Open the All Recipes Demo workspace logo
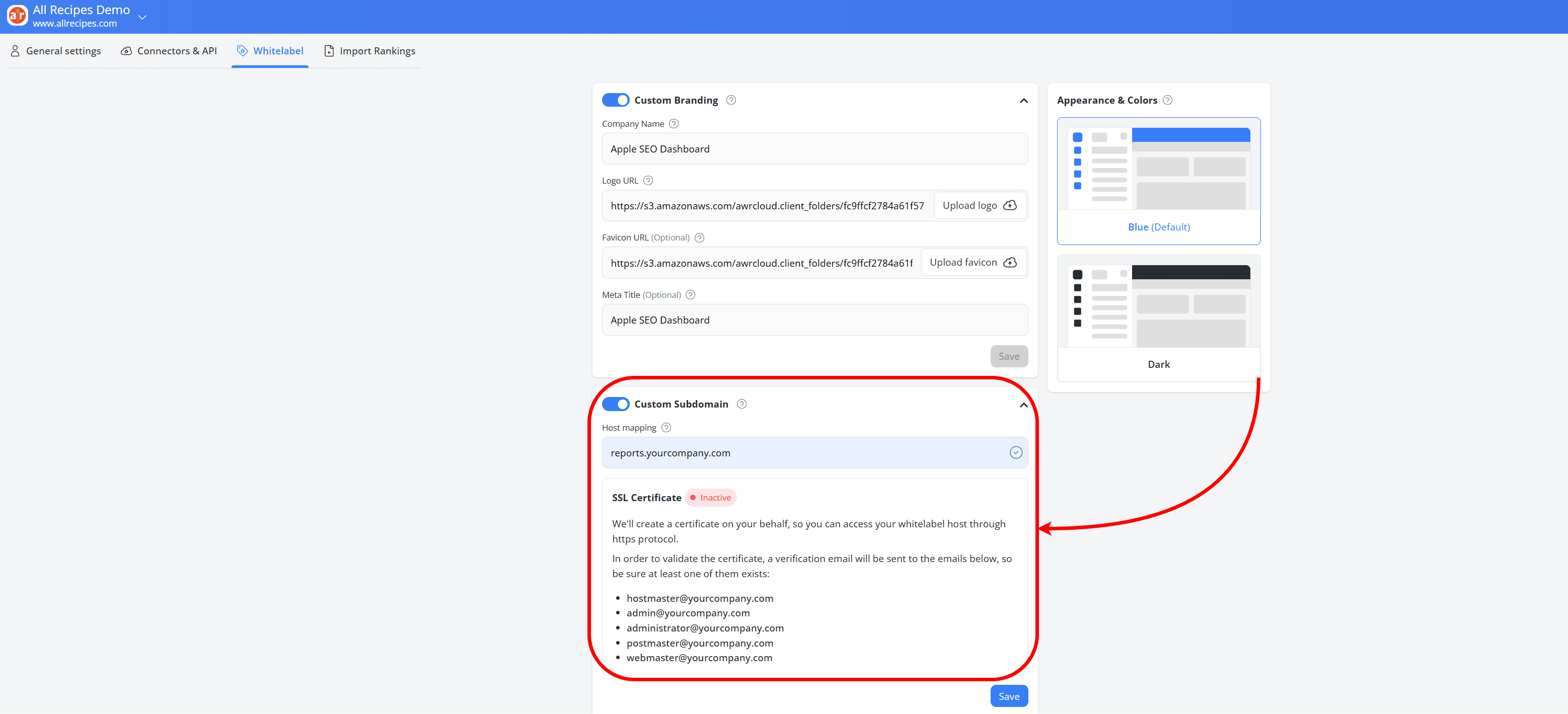Viewport: 1568px width, 714px height. pyautogui.click(x=17, y=15)
